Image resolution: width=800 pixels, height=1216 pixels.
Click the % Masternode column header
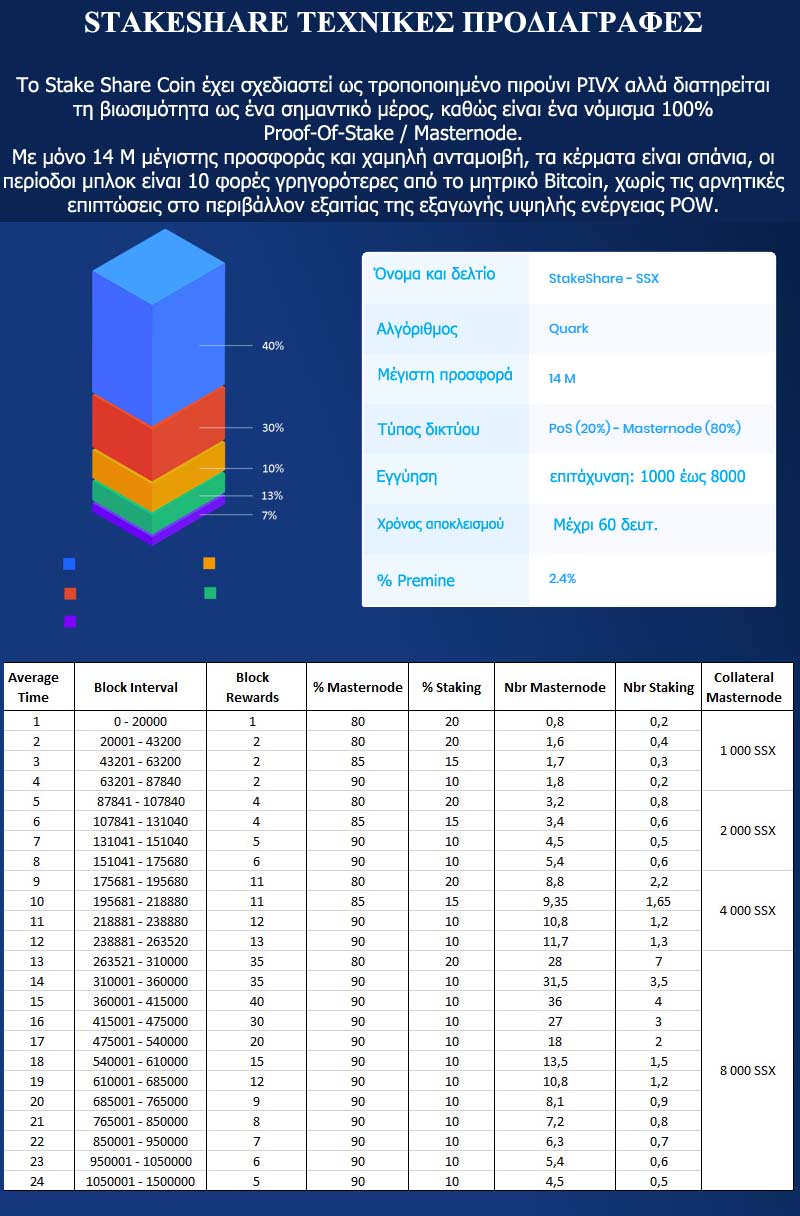click(358, 687)
